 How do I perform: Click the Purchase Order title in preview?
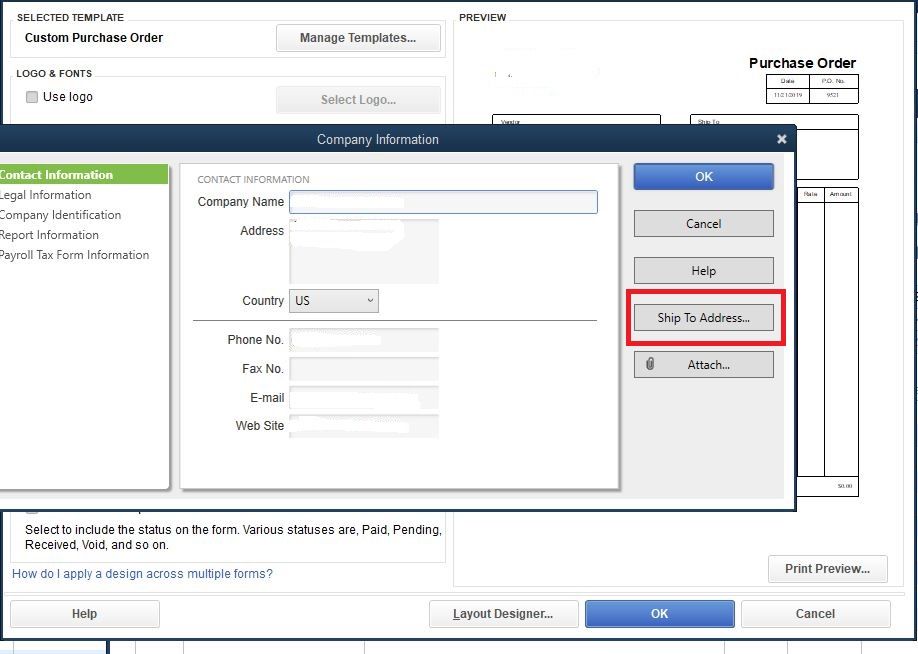pos(802,63)
